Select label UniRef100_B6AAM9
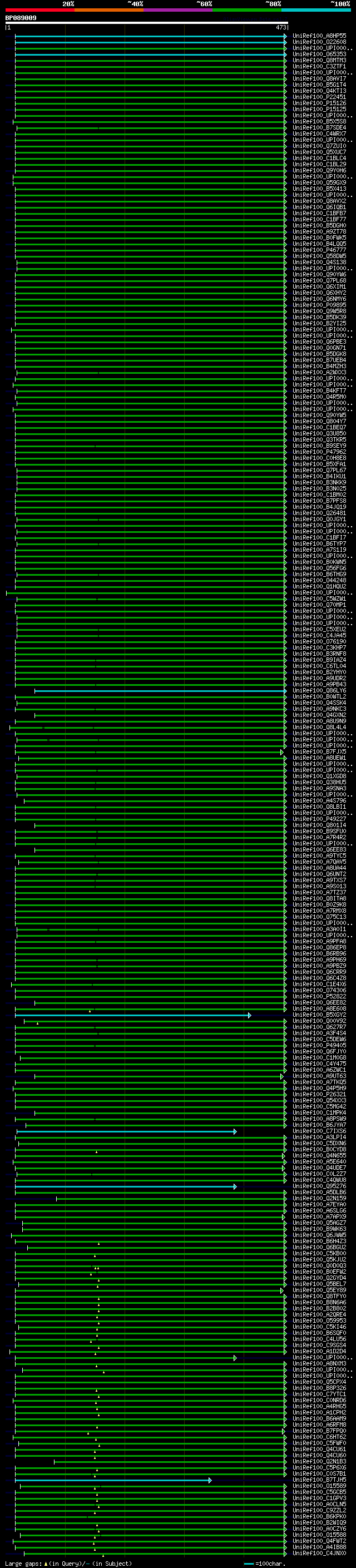Viewport: 356px width, 1568px height. [319, 1418]
